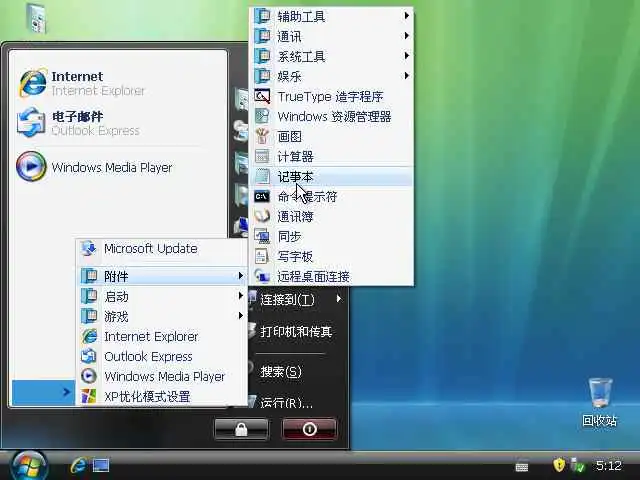This screenshot has width=640, height=480.
Task: Click the Notepad icon beside 记事本
Action: 262,177
